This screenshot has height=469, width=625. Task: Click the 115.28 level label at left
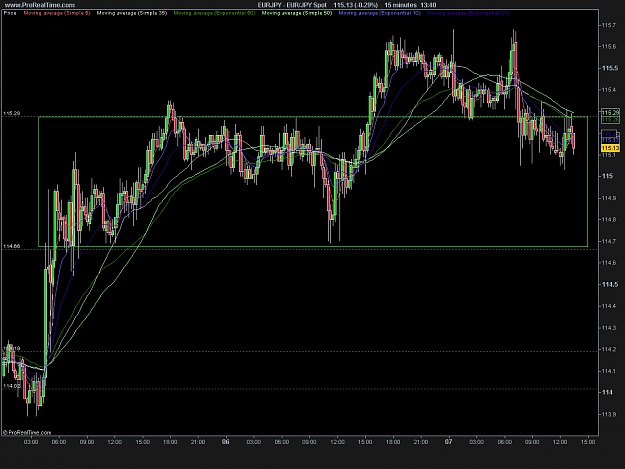point(12,114)
